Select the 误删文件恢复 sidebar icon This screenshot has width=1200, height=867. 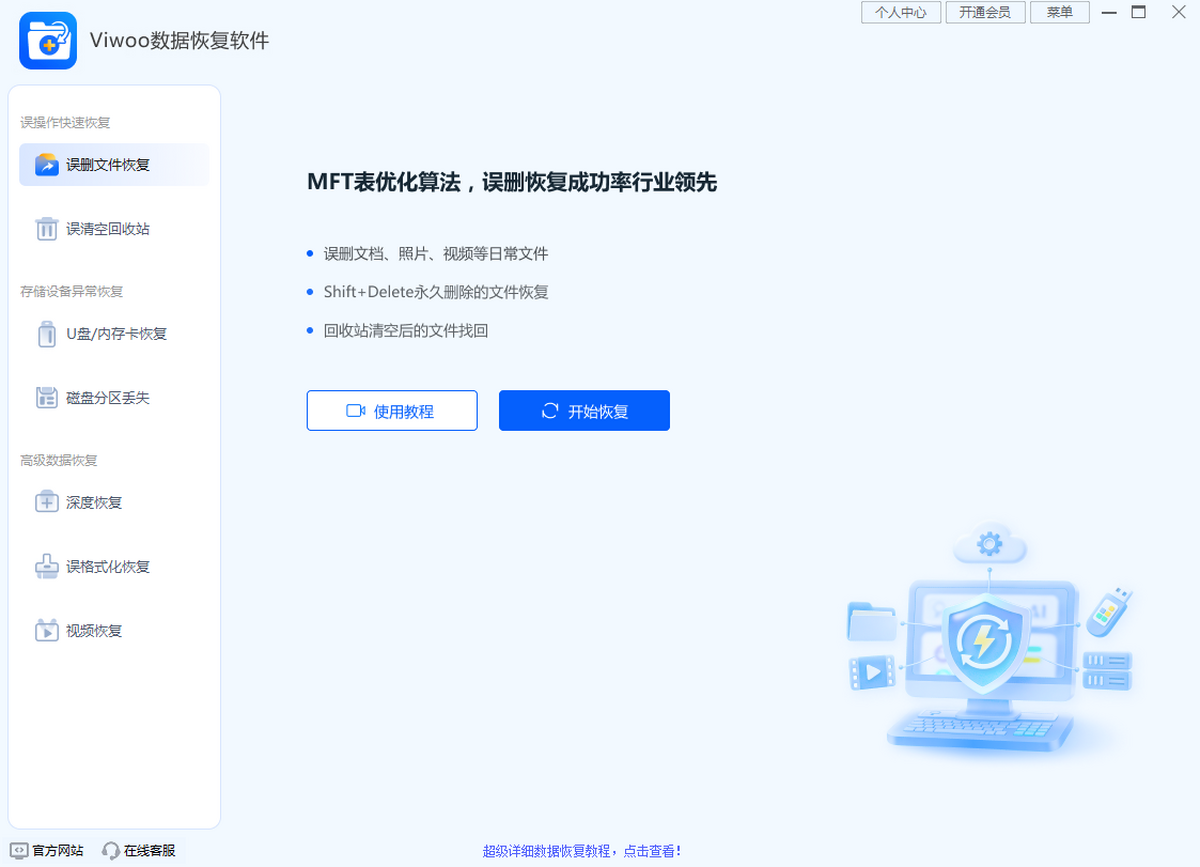tap(47, 165)
